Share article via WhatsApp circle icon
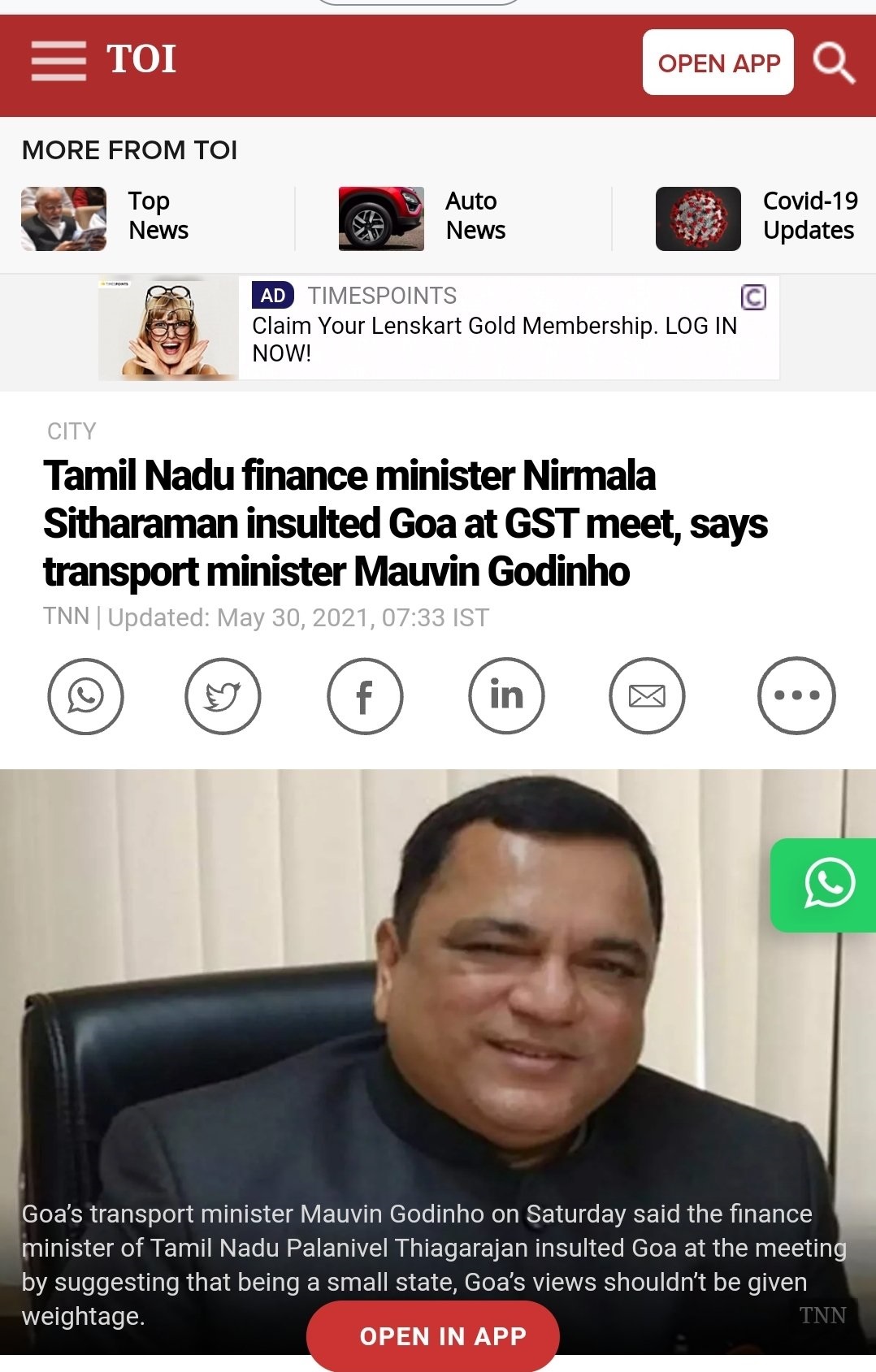The width and height of the screenshot is (876, 1372). pyautogui.click(x=85, y=696)
